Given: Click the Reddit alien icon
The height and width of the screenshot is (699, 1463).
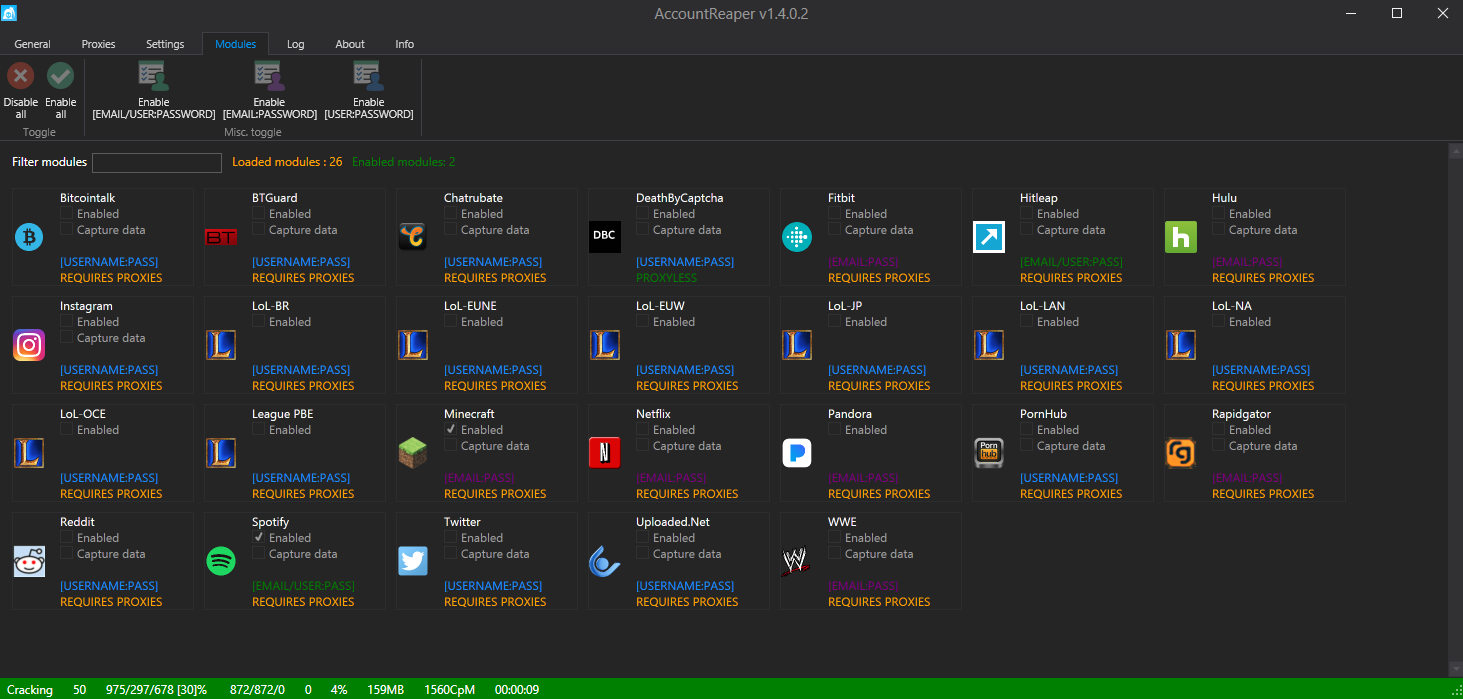Looking at the screenshot, I should 29,561.
